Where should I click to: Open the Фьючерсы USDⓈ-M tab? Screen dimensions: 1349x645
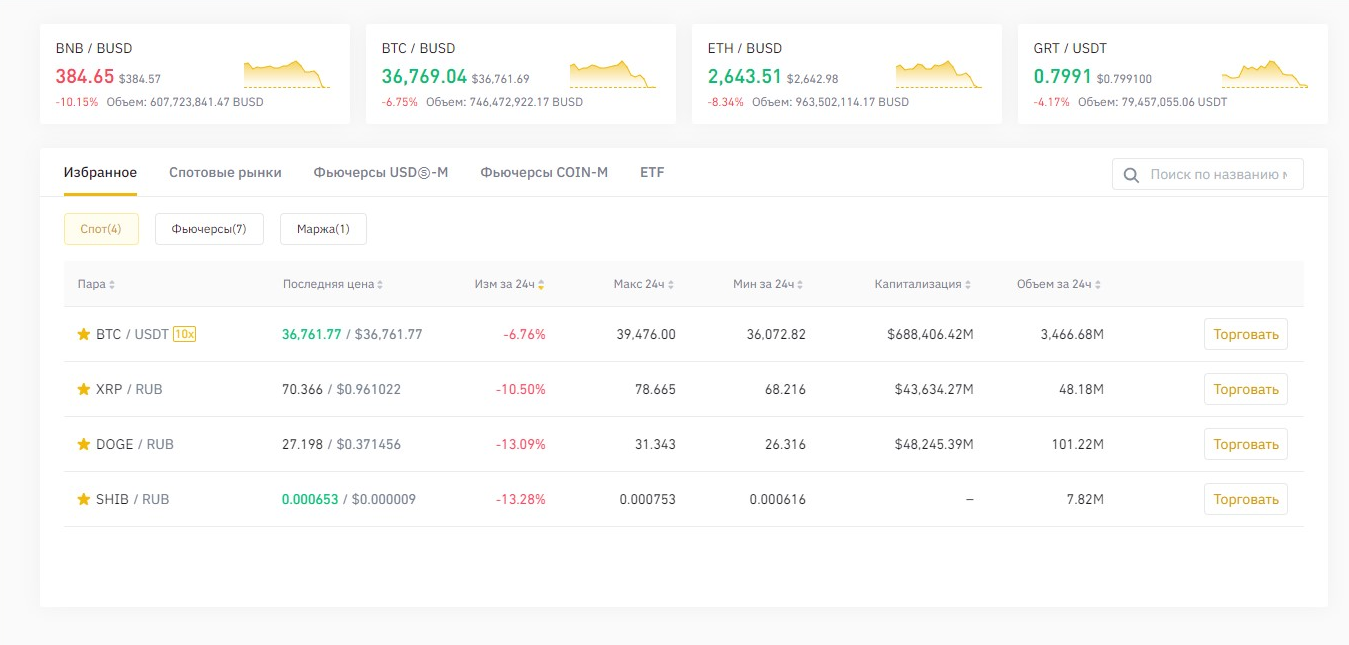[381, 172]
